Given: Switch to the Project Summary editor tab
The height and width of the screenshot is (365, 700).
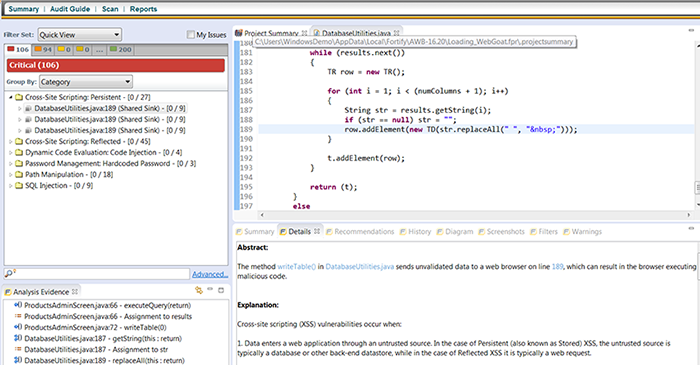Looking at the screenshot, I should [x=271, y=33].
